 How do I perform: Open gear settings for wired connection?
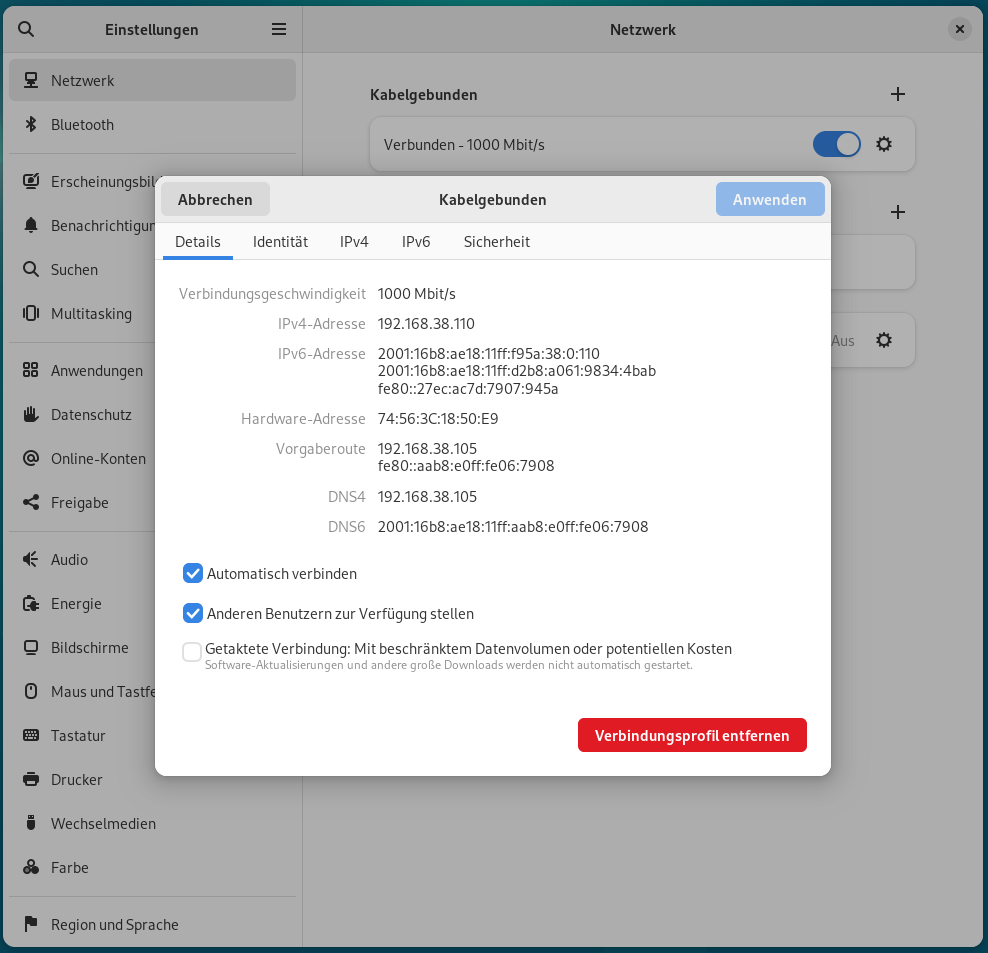coord(884,144)
